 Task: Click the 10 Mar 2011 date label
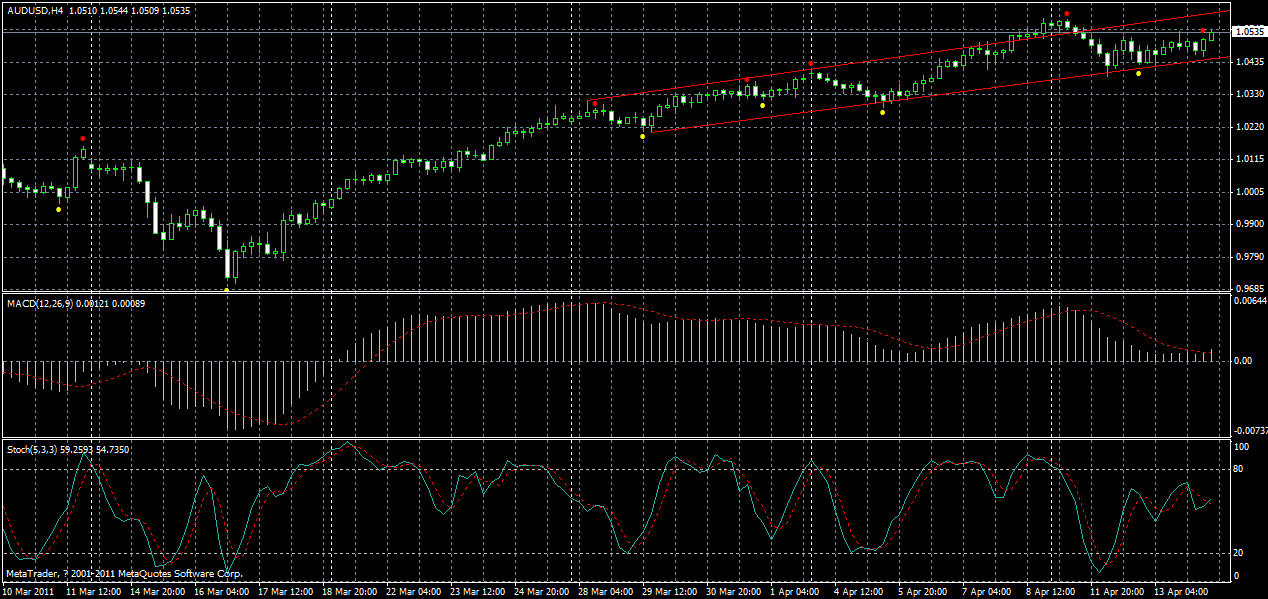[30, 591]
